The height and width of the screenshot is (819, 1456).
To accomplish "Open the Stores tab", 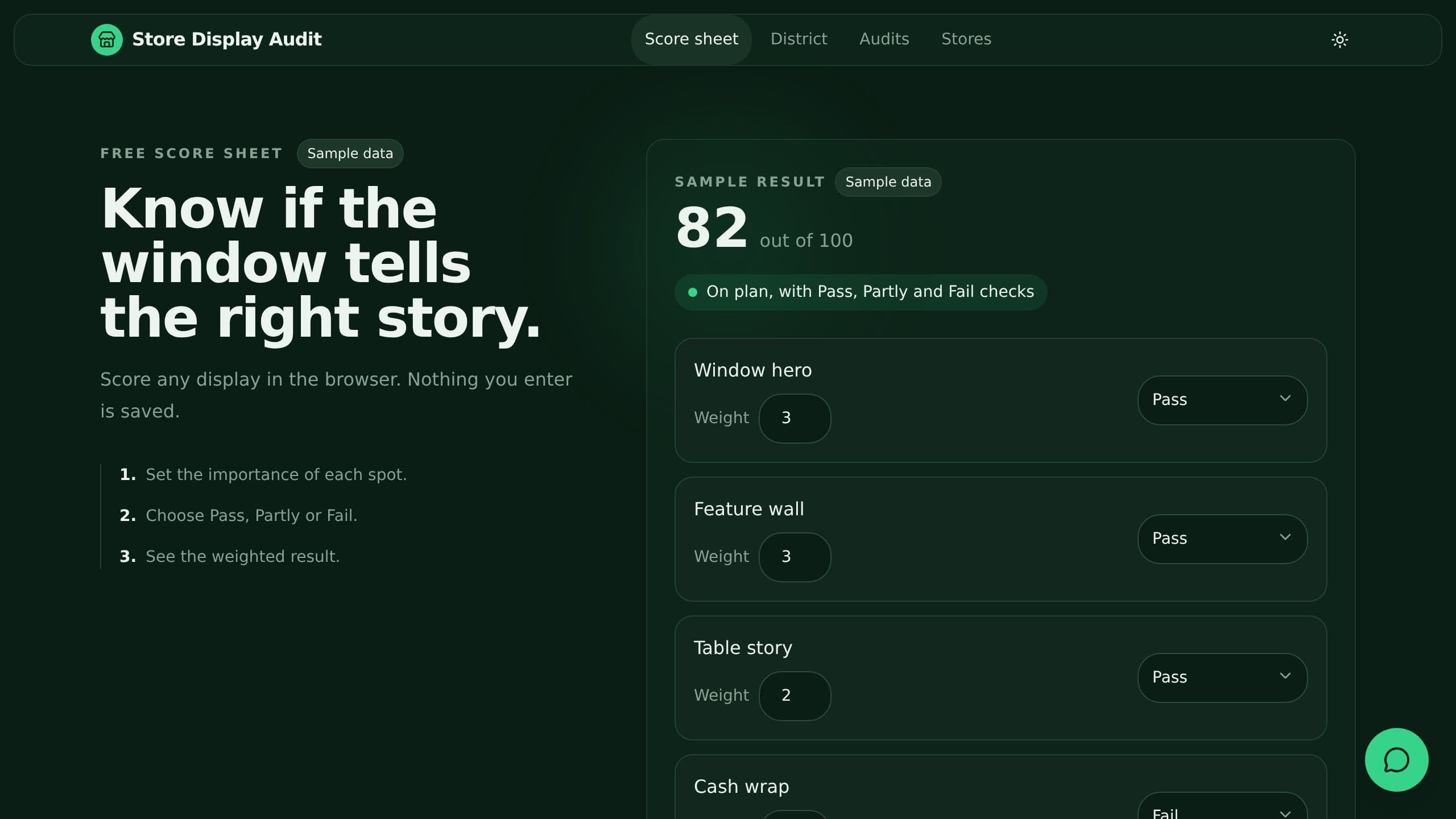I will 966,39.
